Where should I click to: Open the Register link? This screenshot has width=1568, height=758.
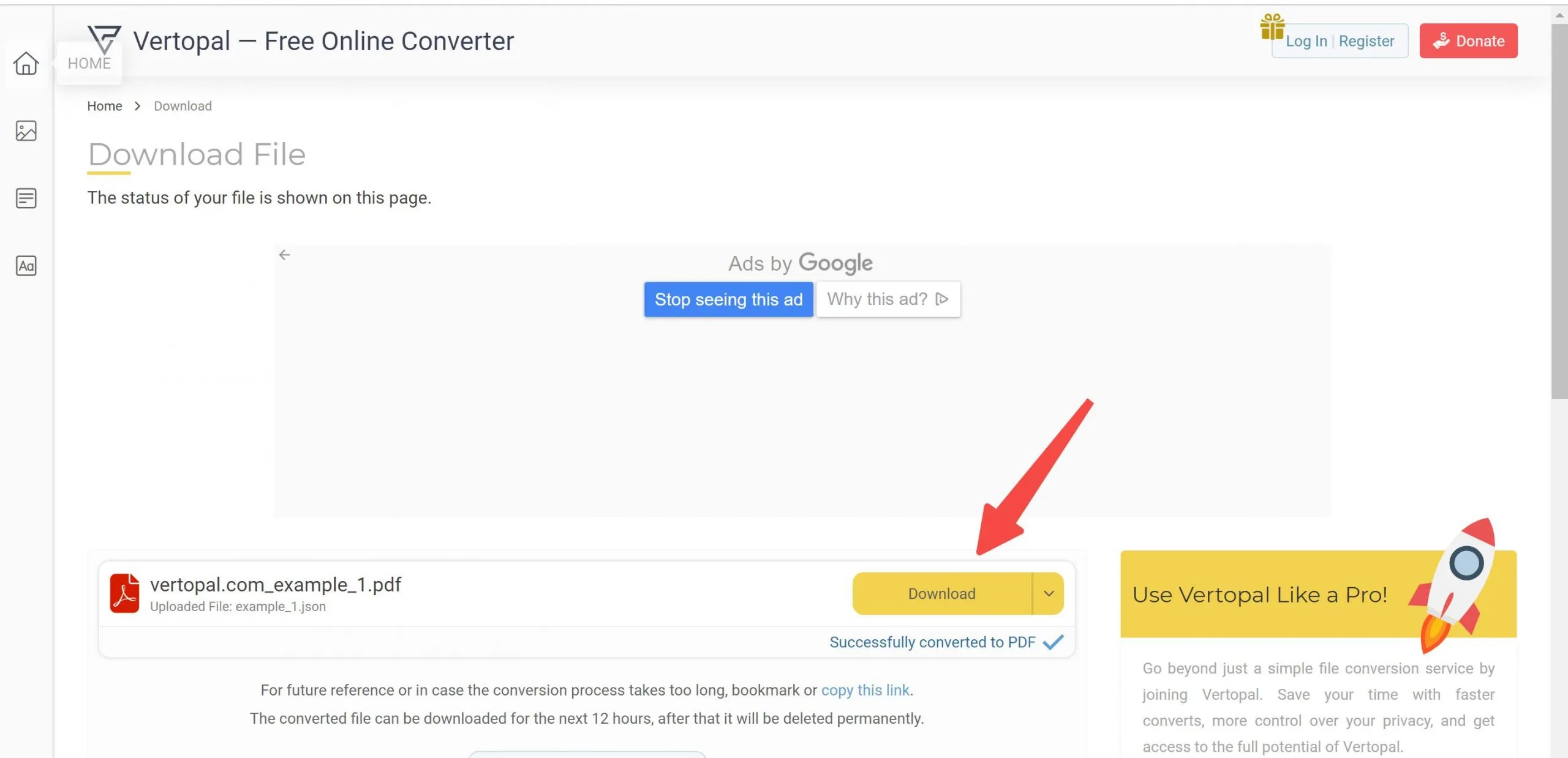coord(1366,41)
